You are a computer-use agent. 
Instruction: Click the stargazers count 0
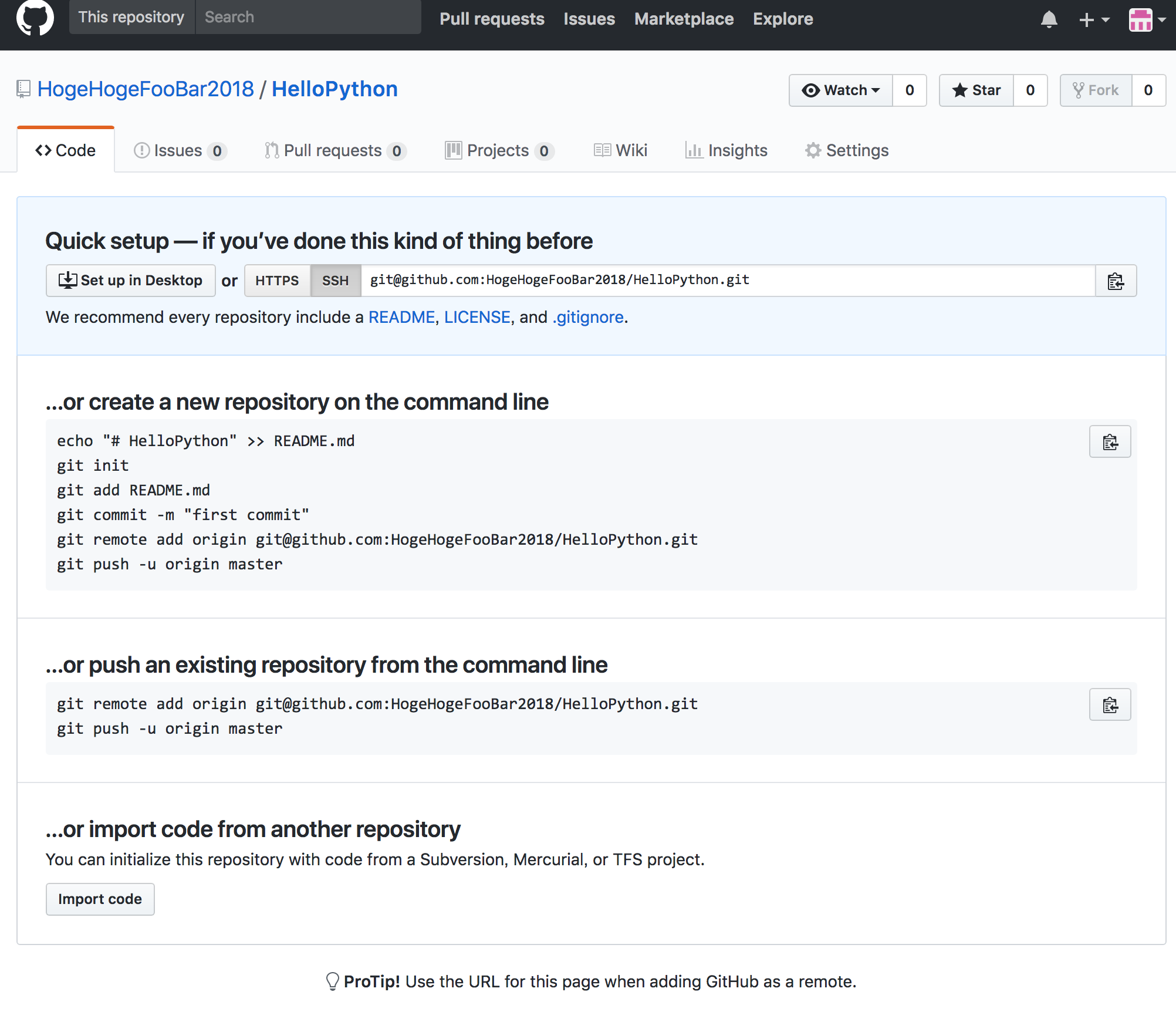1030,90
